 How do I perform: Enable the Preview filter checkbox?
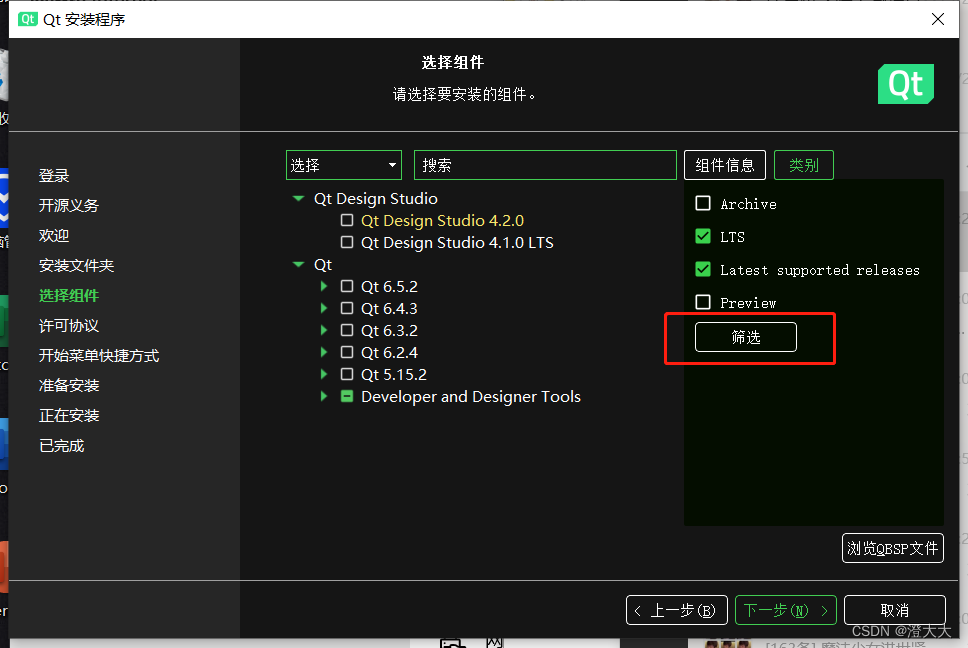coord(703,302)
